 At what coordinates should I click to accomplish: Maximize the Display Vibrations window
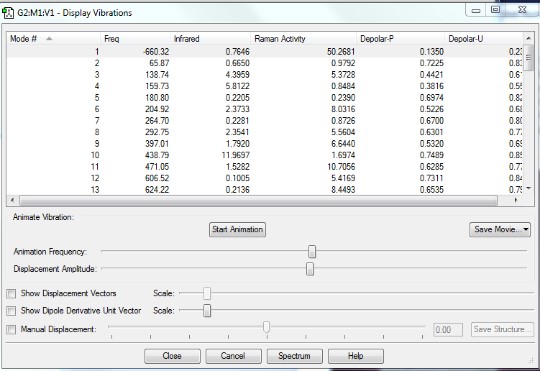(x=495, y=10)
